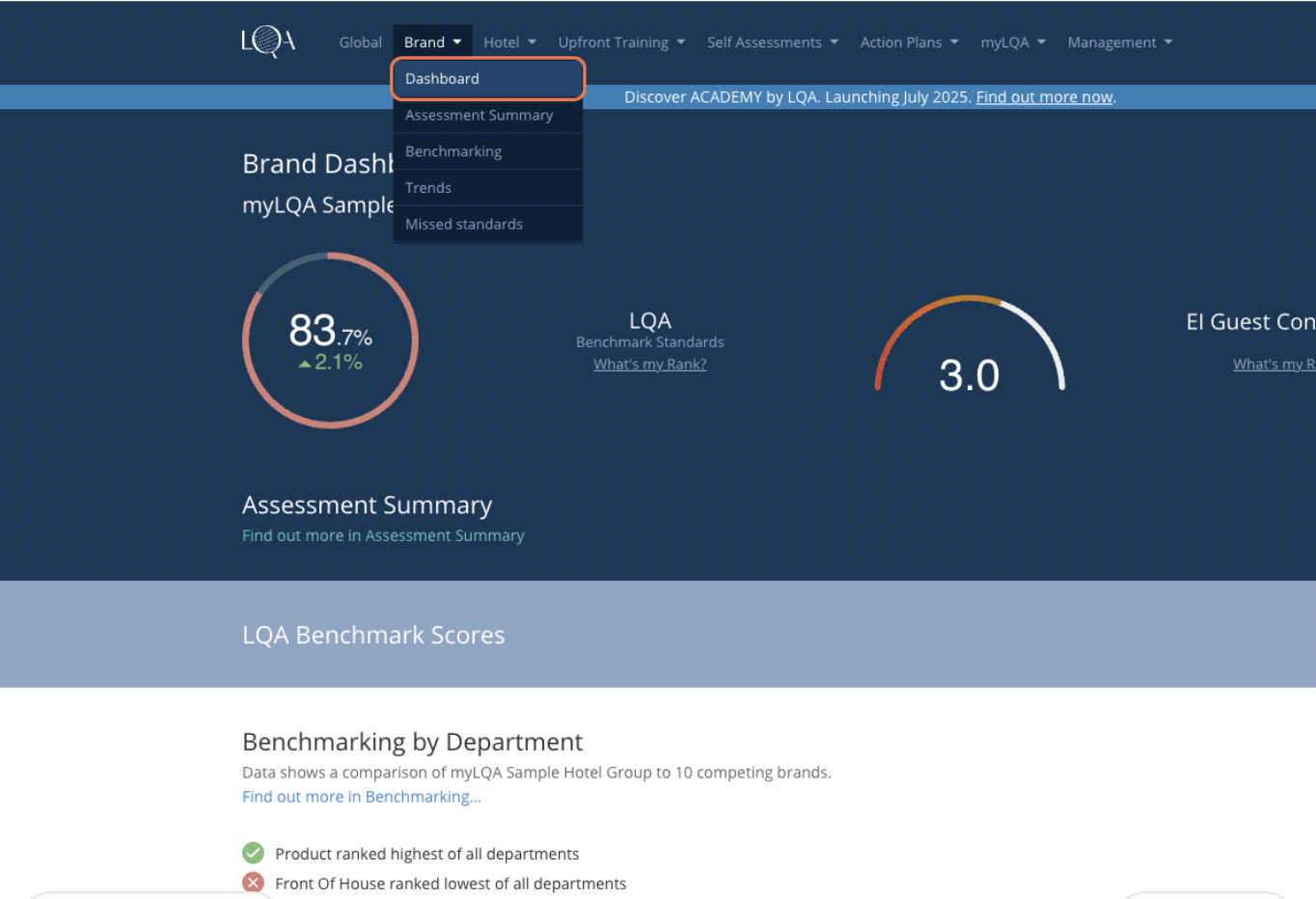Click the 3.0 semicircle gauge

click(969, 347)
